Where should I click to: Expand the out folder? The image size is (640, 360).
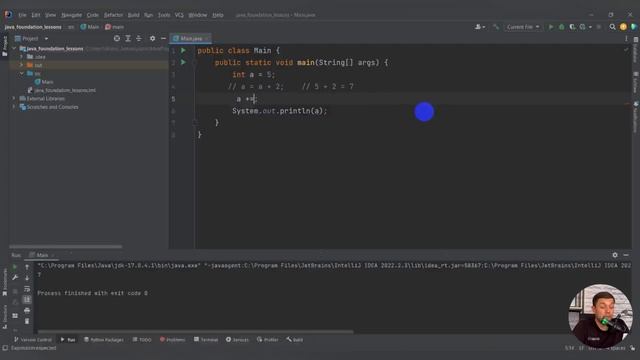tap(22, 65)
